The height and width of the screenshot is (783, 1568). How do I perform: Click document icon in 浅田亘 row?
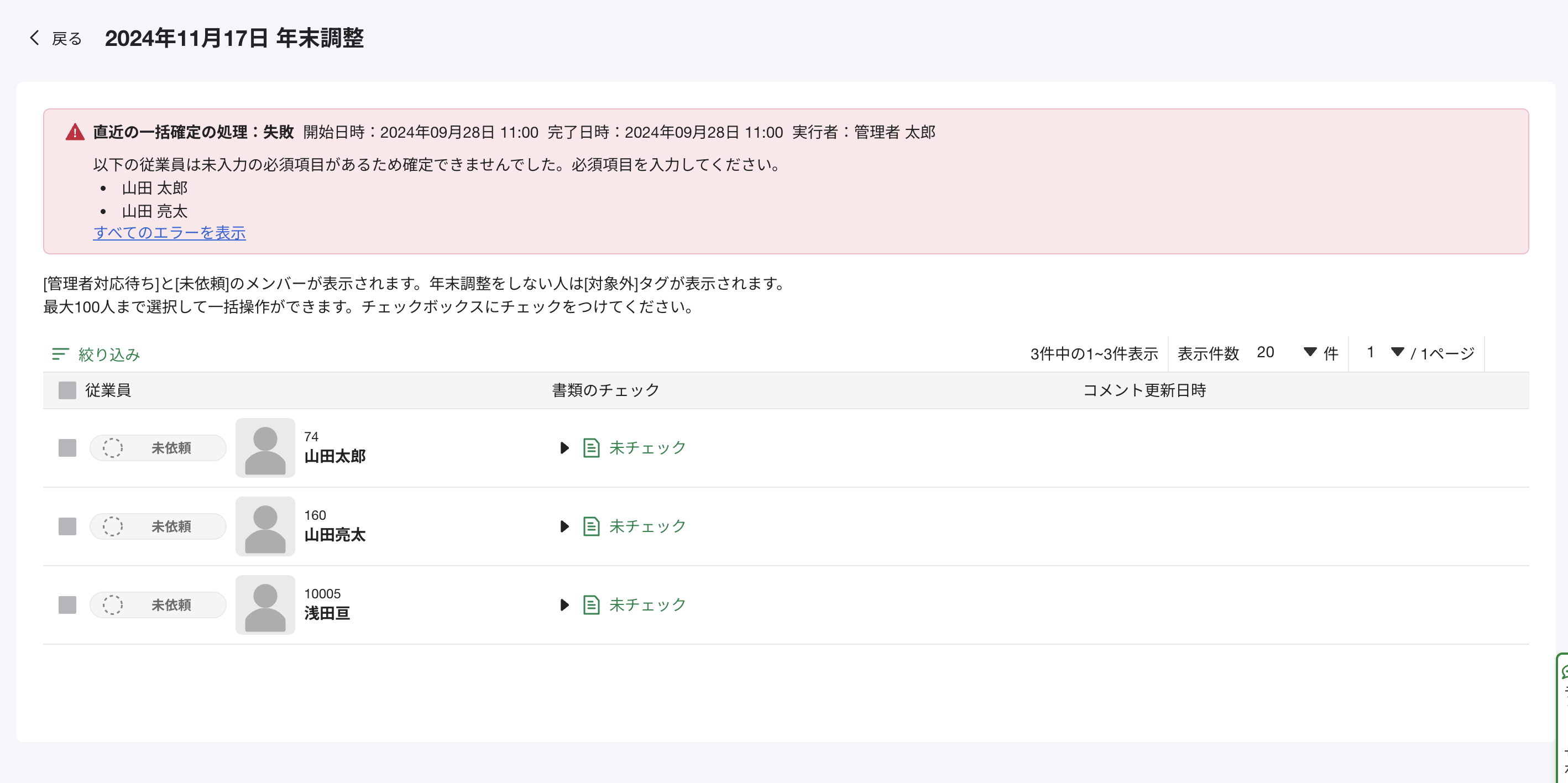pos(591,604)
